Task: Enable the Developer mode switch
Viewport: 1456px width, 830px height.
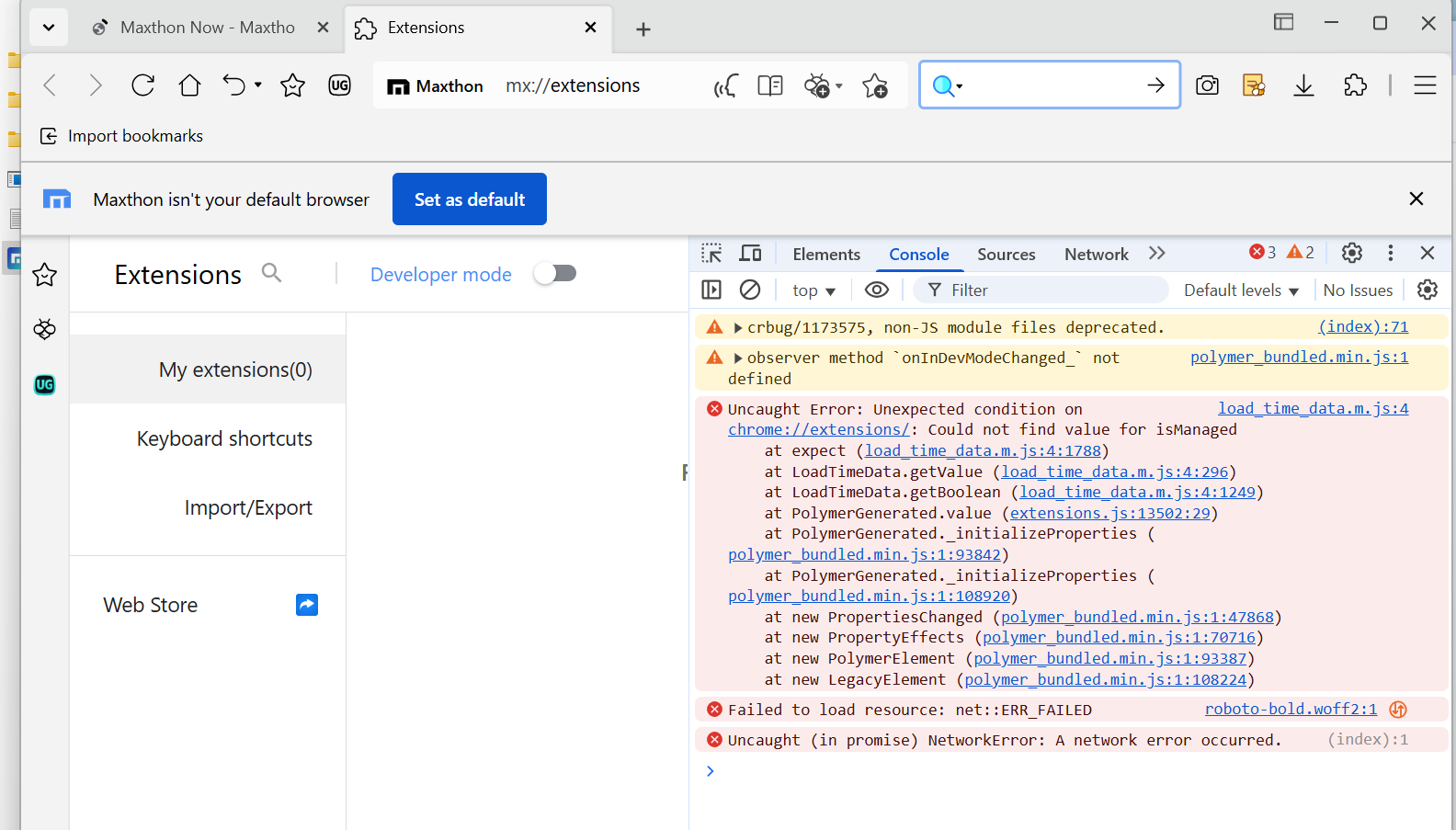Action: coord(555,274)
